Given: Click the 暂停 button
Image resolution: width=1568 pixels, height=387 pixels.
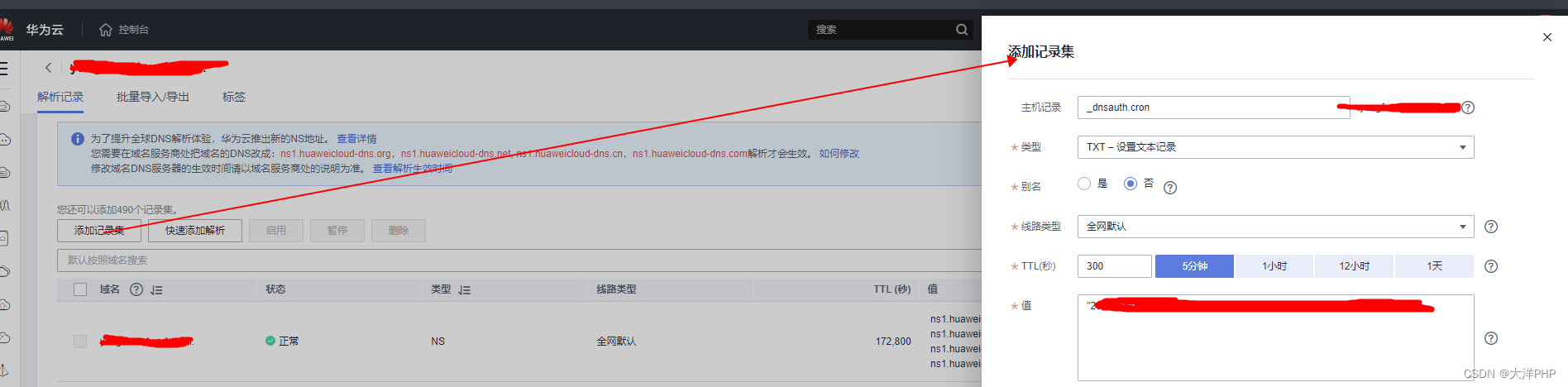Looking at the screenshot, I should click(x=337, y=231).
